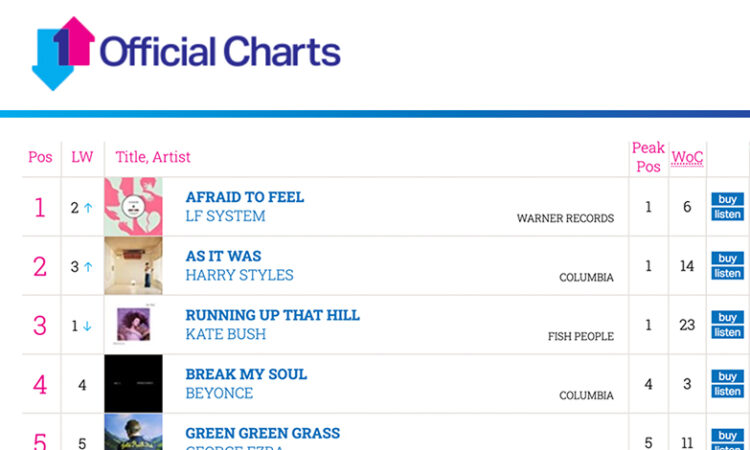
Task: Open the As It Was cover artwork
Action: point(133,265)
